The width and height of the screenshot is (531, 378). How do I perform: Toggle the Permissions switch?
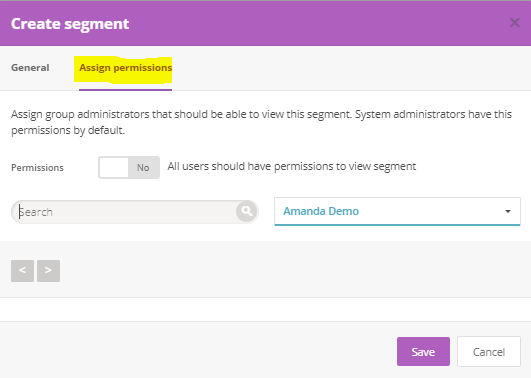tap(129, 167)
